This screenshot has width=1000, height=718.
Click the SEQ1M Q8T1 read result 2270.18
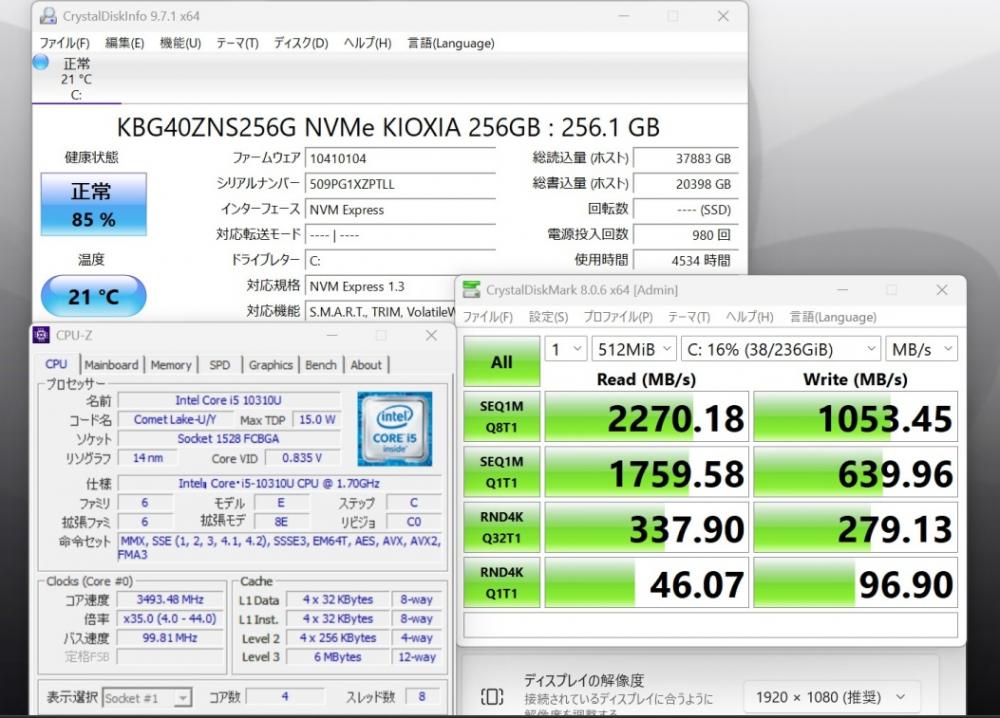(647, 417)
